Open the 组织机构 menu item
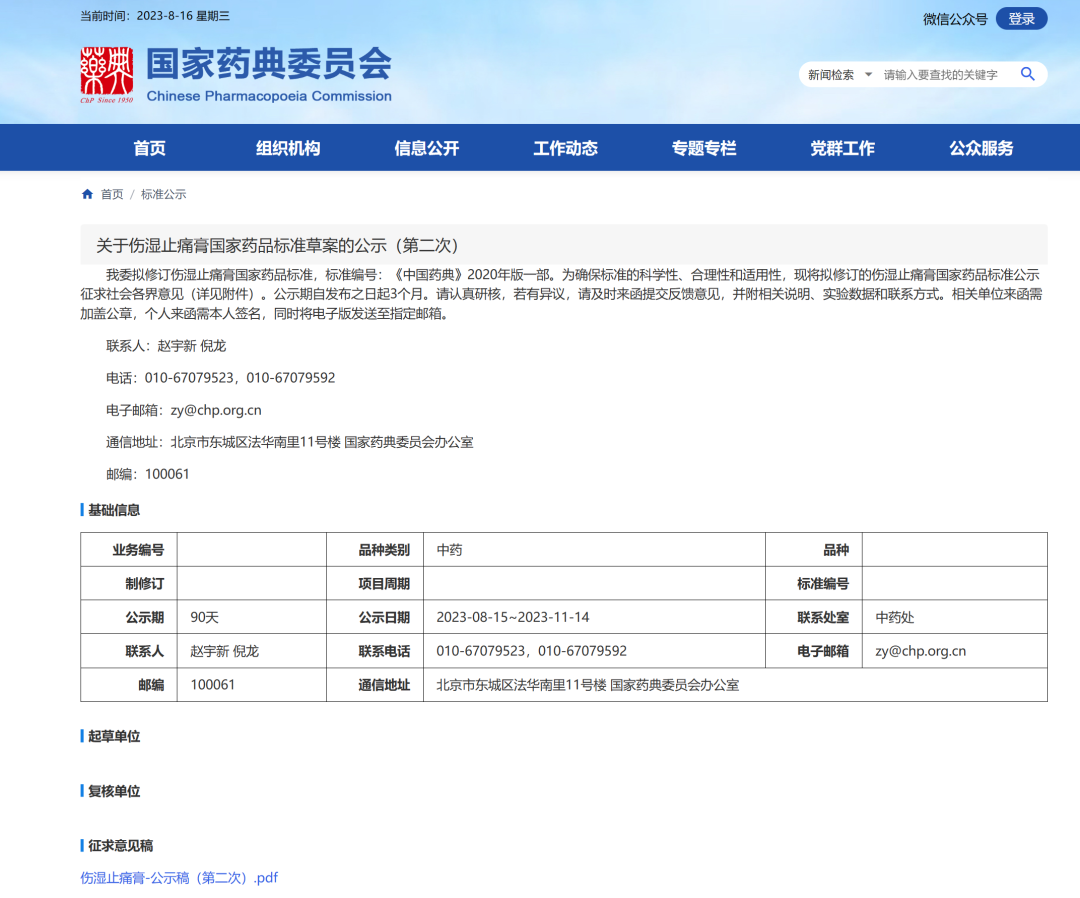 tap(288, 148)
